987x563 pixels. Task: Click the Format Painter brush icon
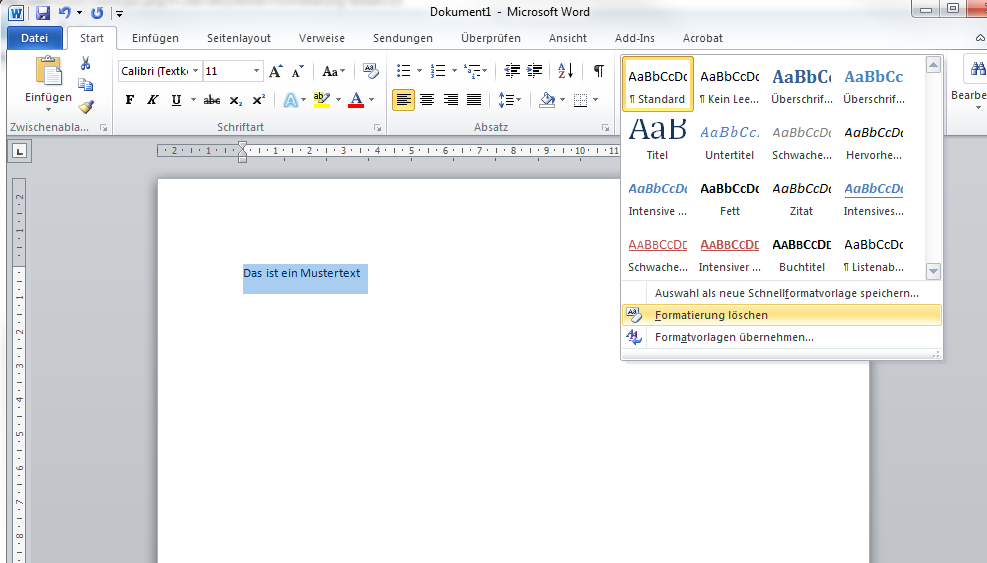point(86,107)
